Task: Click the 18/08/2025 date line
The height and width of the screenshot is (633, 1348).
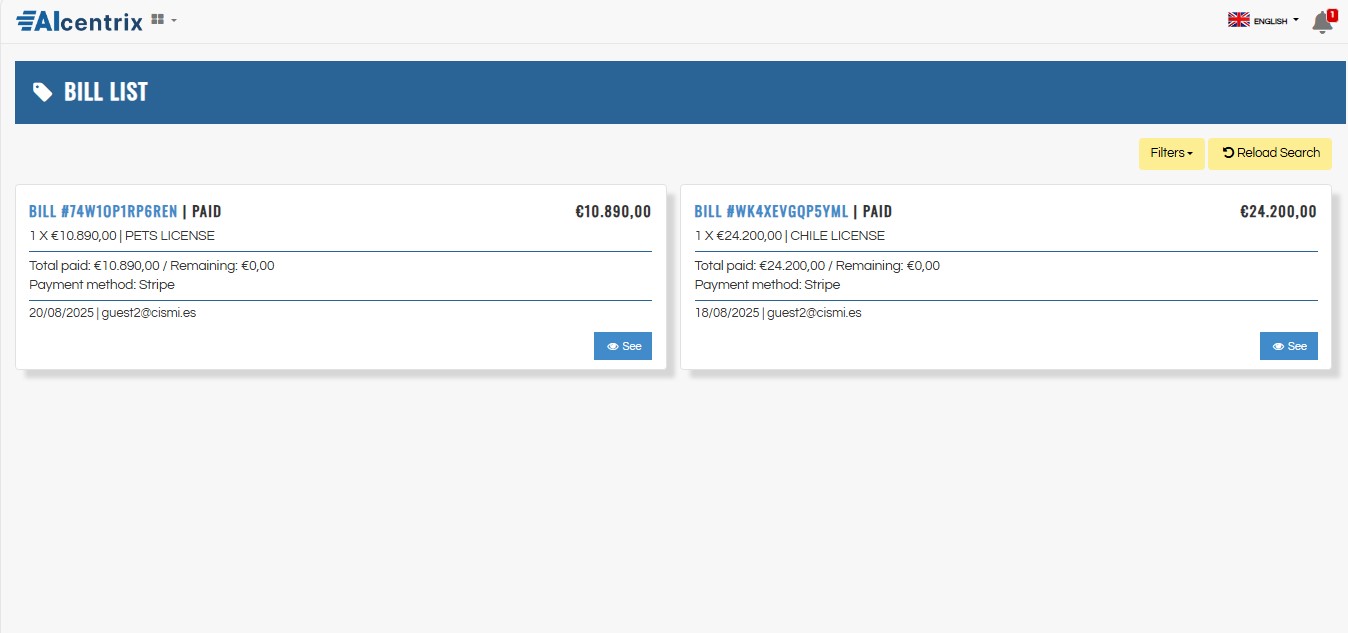Action: tap(726, 312)
